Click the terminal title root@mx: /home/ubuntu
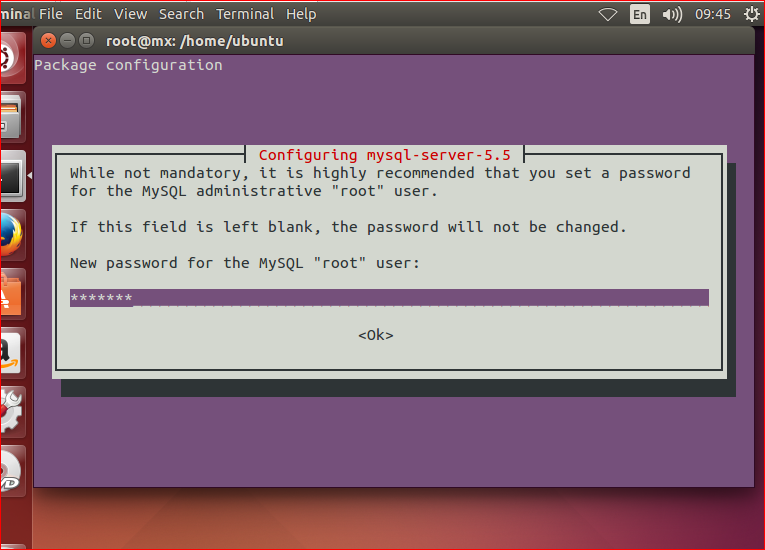The image size is (765, 550). (195, 41)
